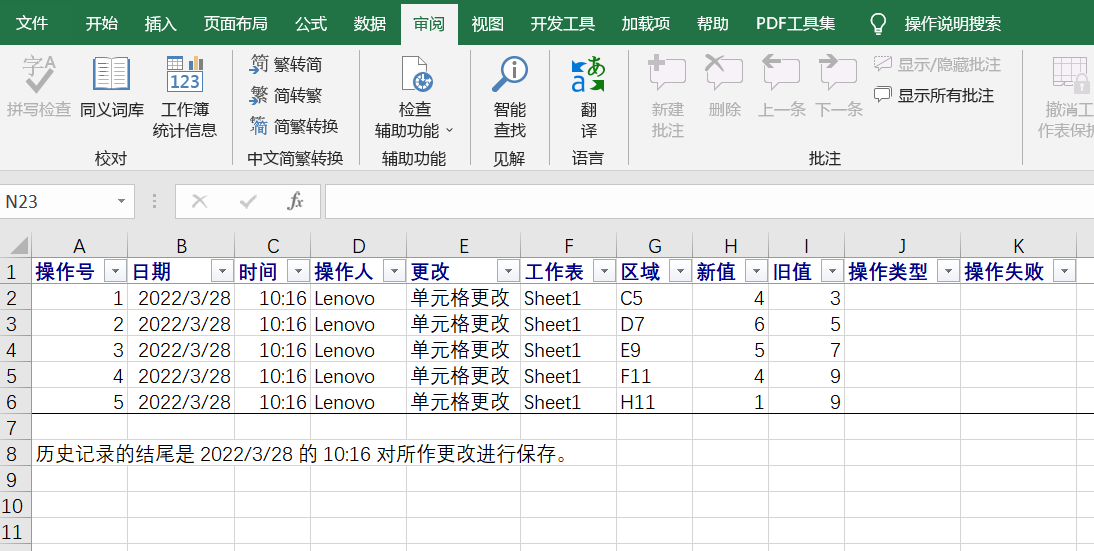Image resolution: width=1094 pixels, height=551 pixels.
Task: Click the 删除 comment icon
Action: [x=724, y=74]
